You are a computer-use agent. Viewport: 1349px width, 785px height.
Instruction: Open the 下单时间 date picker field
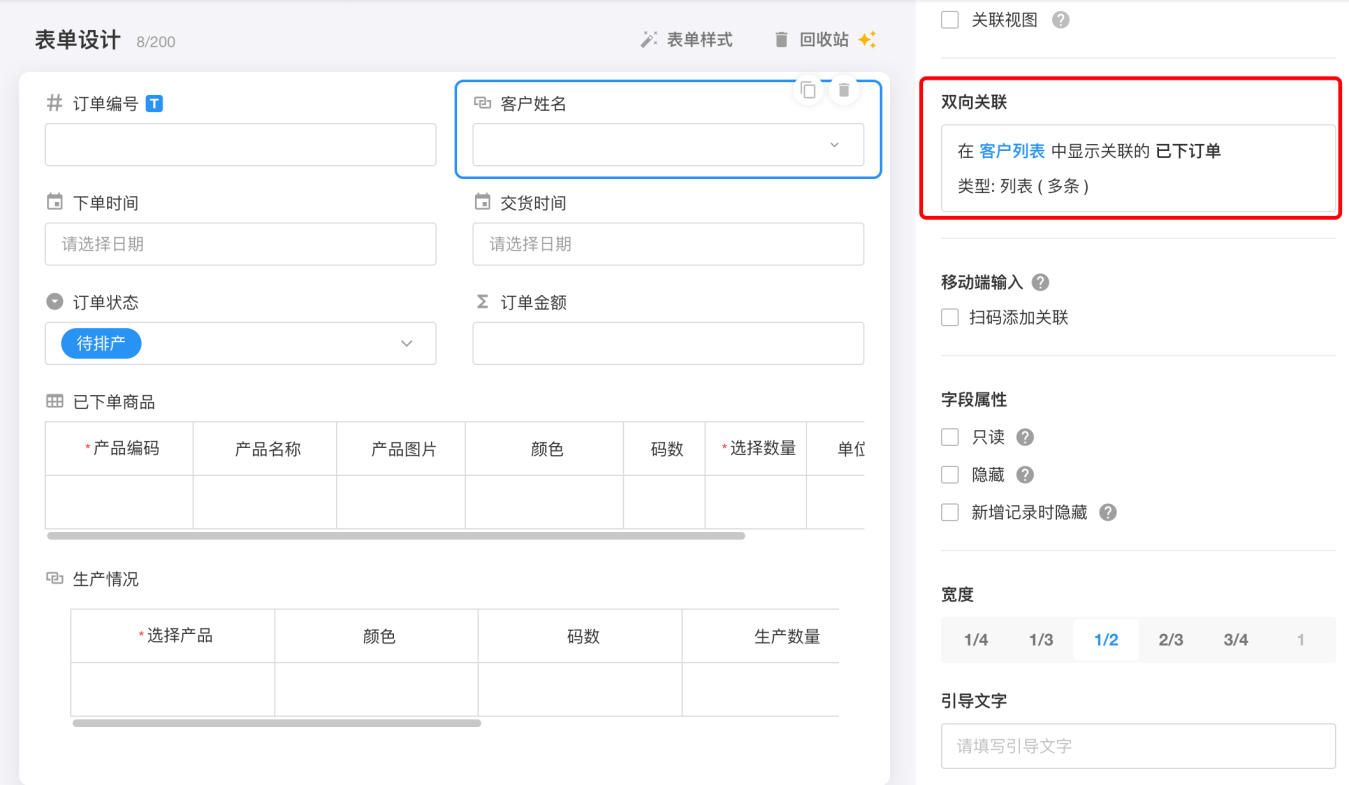coord(240,244)
